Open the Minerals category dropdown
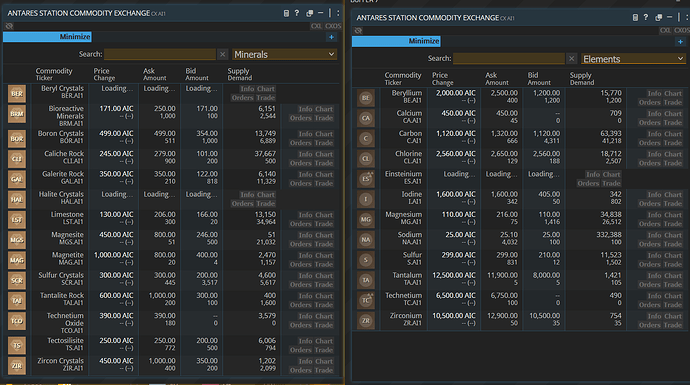 tap(285, 55)
